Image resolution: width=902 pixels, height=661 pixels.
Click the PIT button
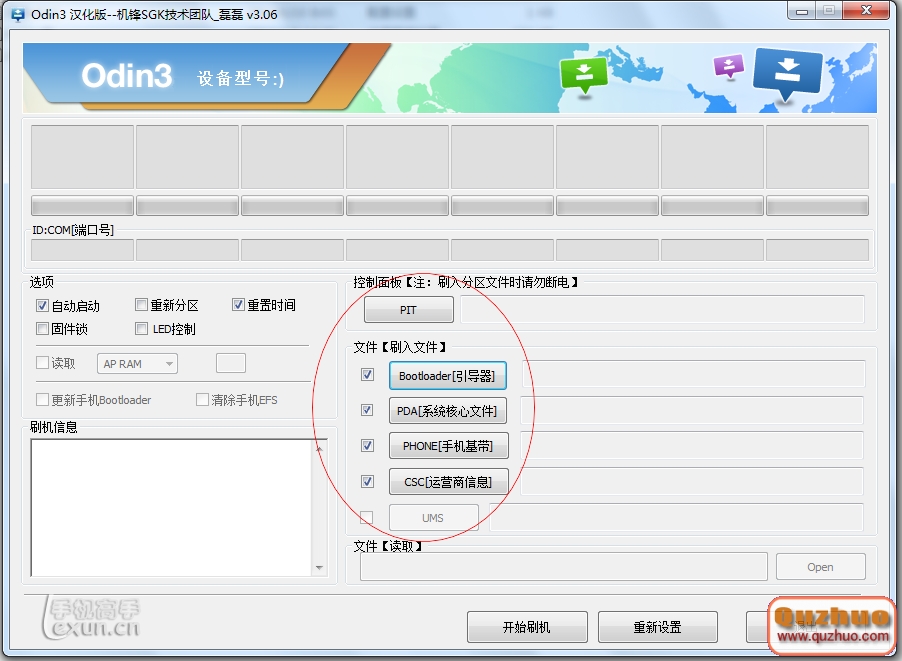point(408,310)
